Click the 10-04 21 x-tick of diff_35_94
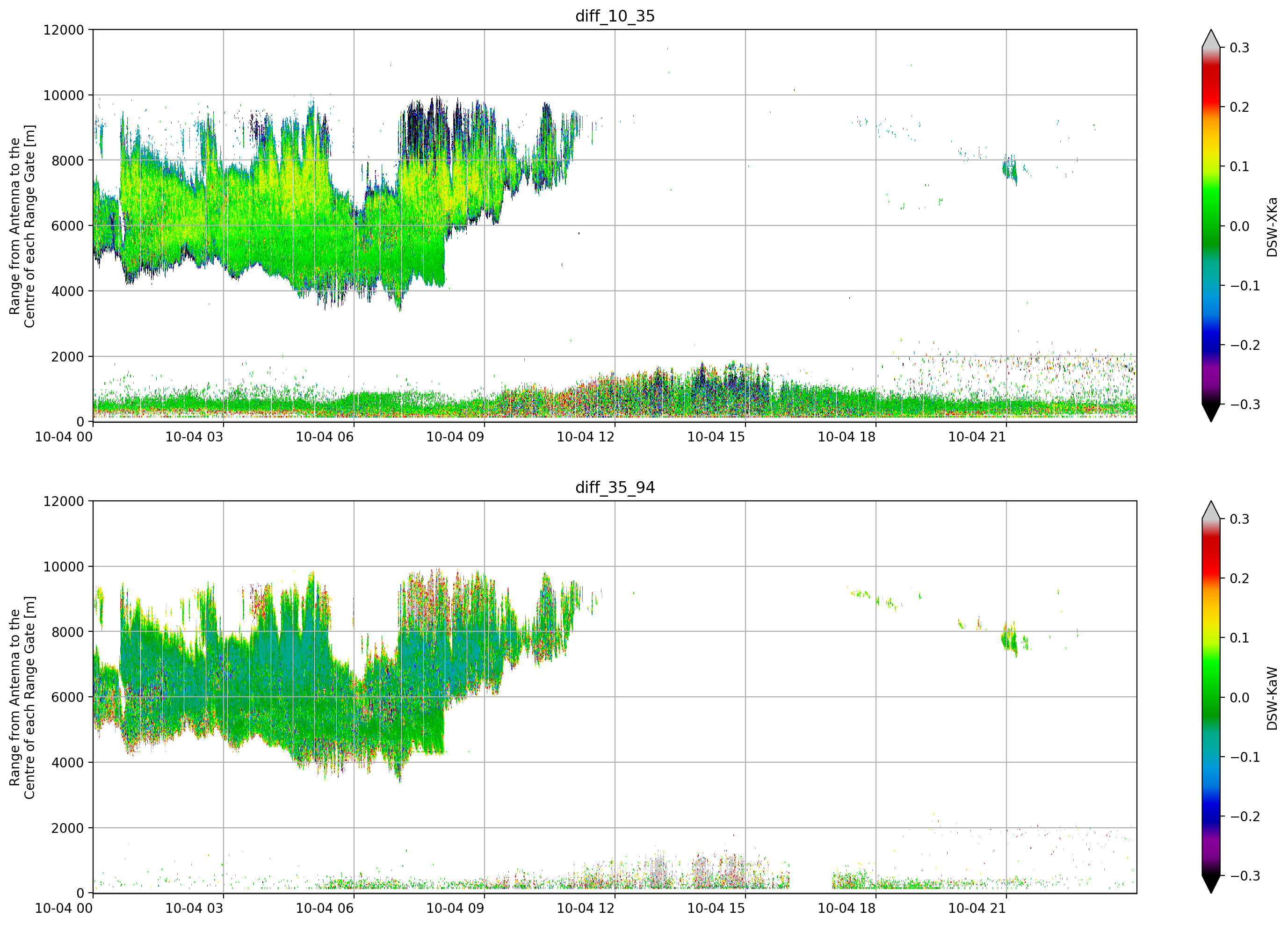This screenshot has height=925, width=1288. click(977, 908)
